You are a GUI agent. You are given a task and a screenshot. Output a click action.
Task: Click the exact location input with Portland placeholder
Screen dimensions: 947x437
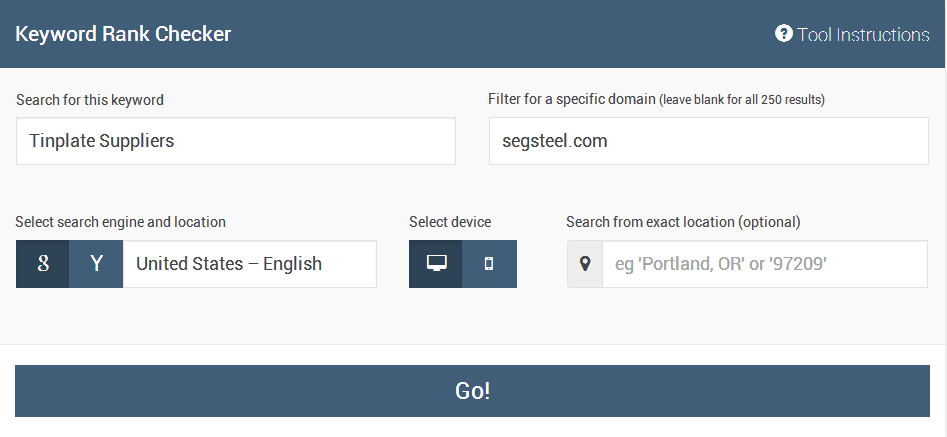coord(764,264)
